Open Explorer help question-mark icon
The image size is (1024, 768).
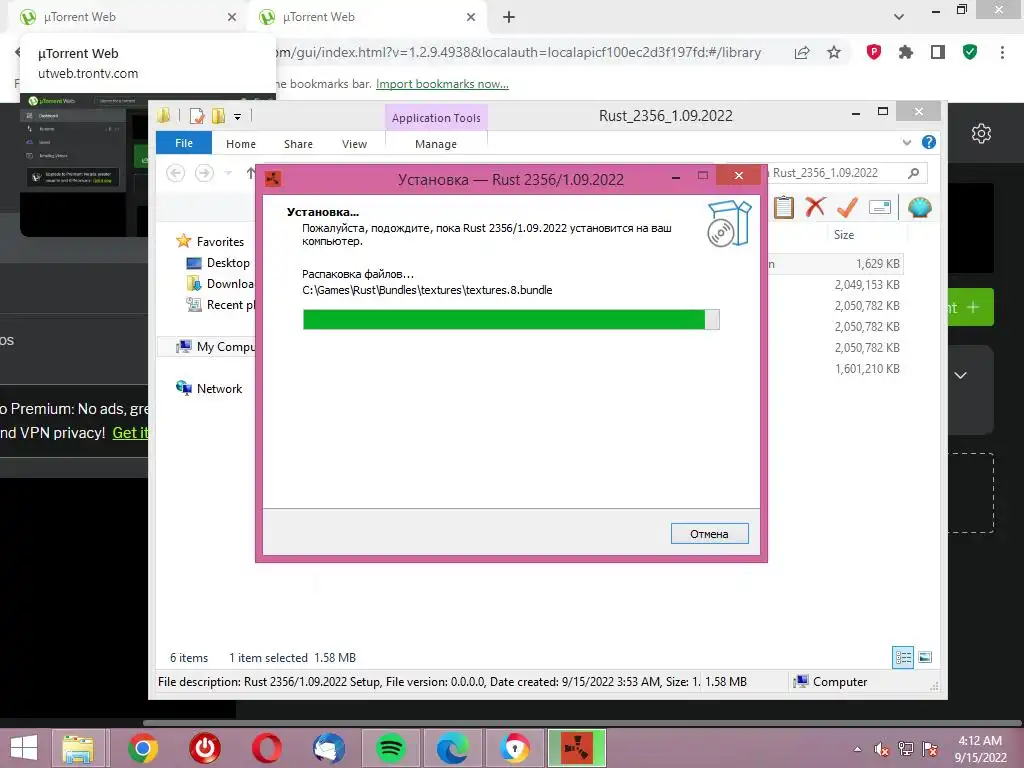pos(929,142)
